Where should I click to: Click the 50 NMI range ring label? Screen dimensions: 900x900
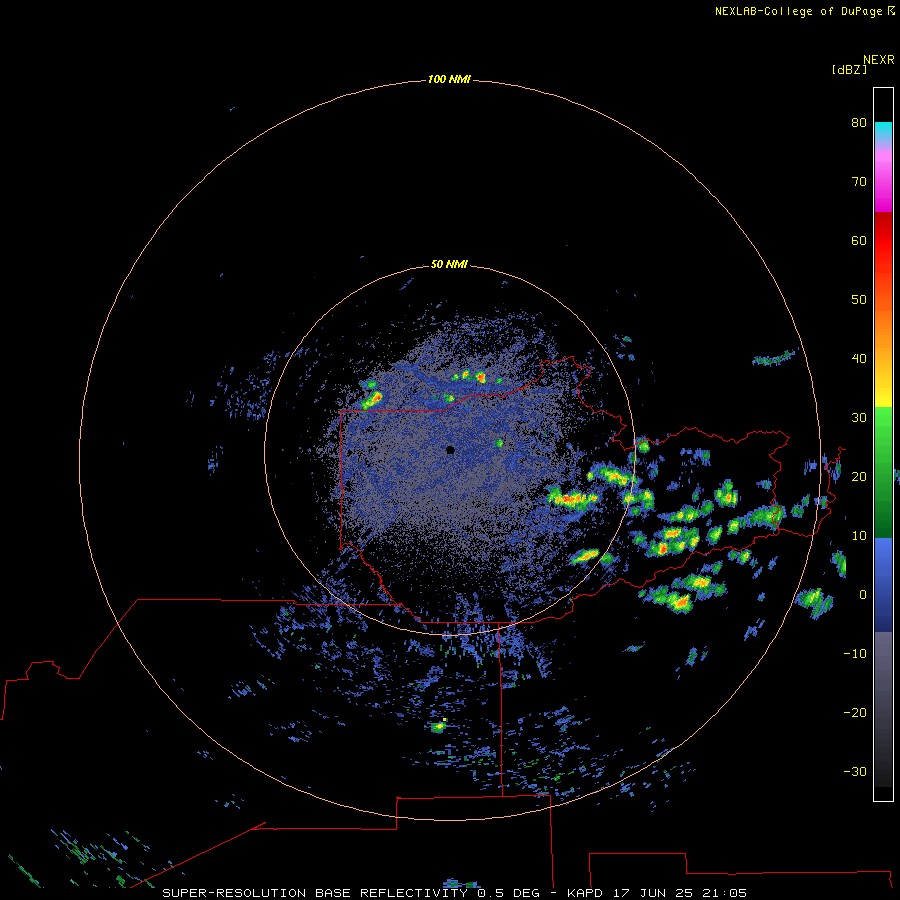pyautogui.click(x=449, y=264)
